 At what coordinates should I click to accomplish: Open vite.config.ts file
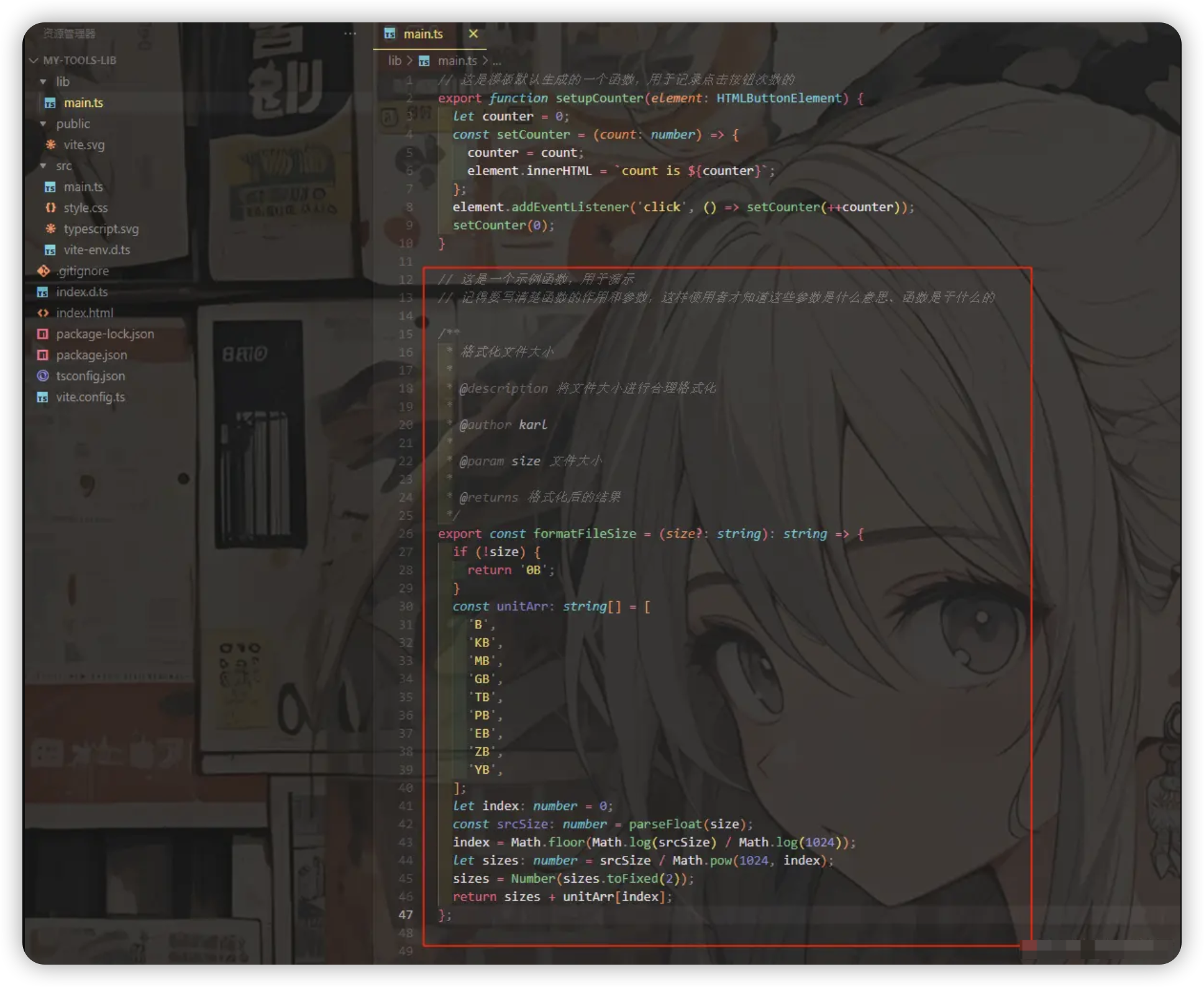[x=90, y=397]
